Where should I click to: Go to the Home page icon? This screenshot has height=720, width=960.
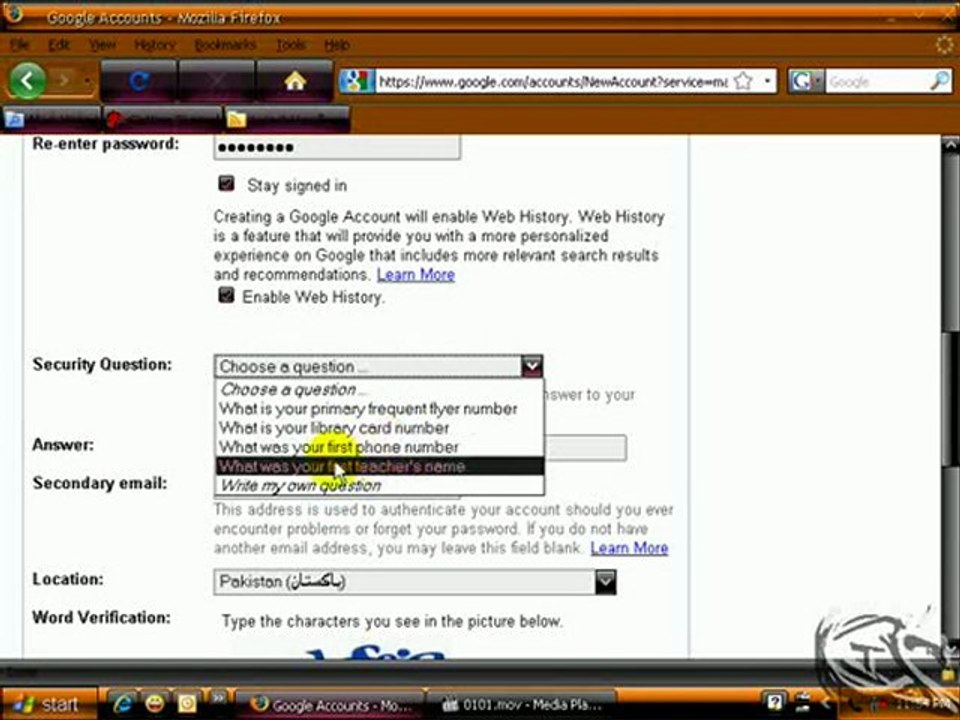tap(294, 80)
